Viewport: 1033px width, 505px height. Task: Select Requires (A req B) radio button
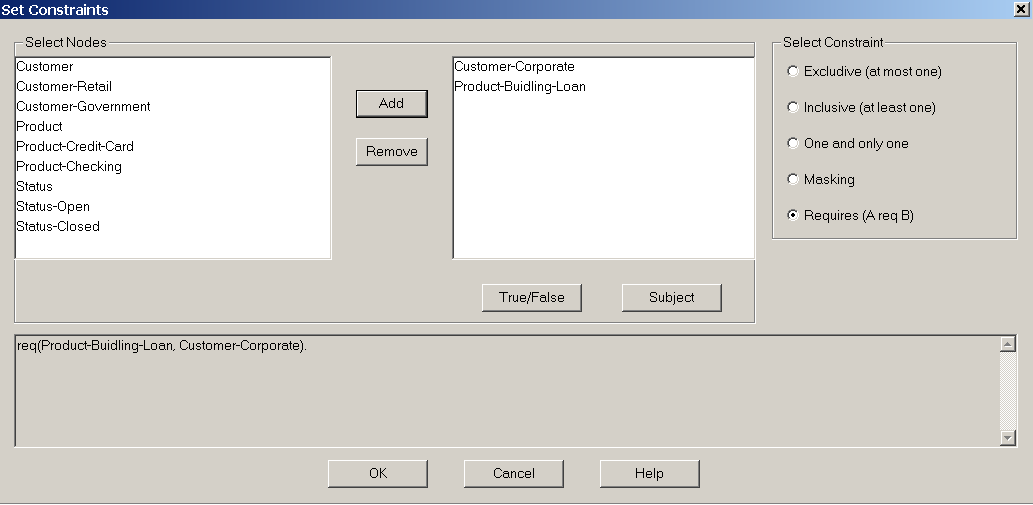point(793,215)
